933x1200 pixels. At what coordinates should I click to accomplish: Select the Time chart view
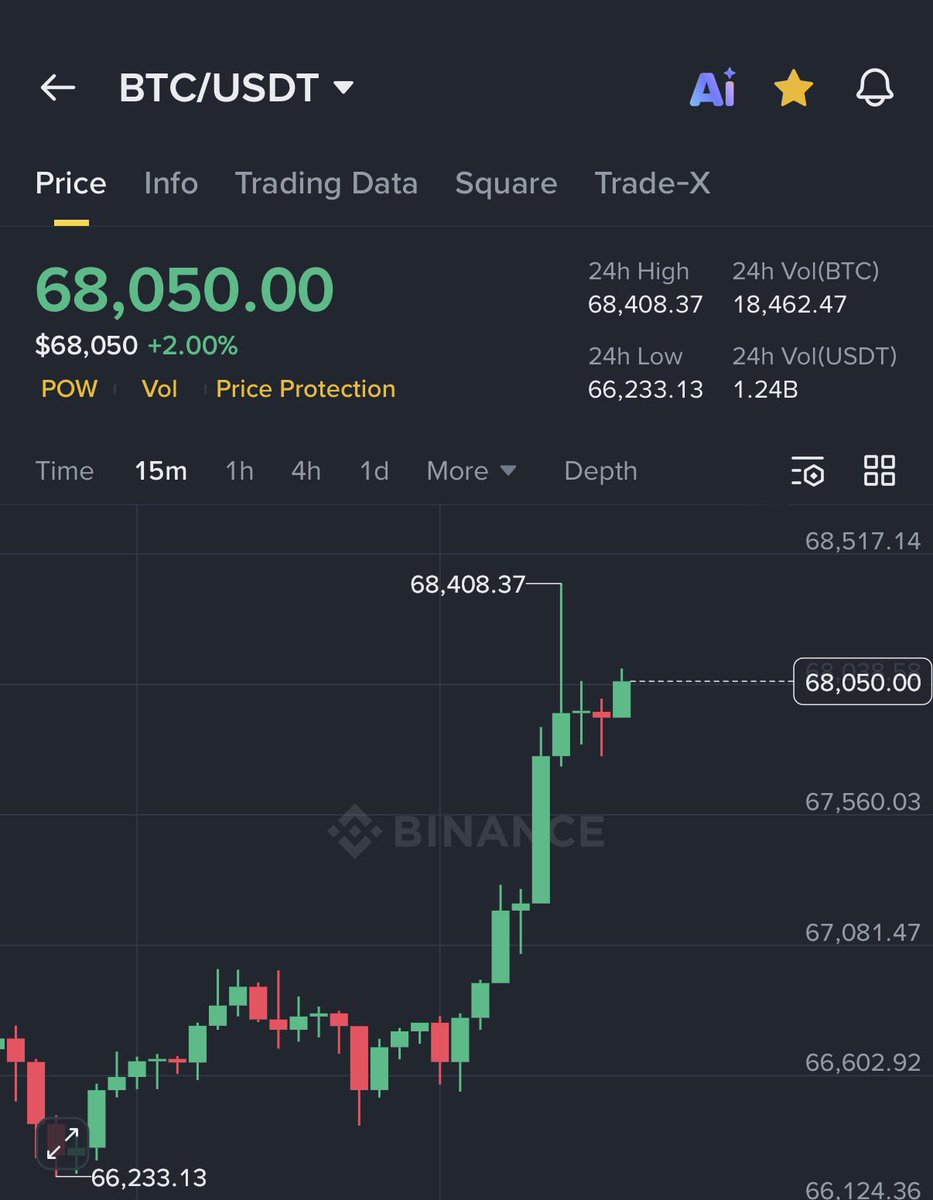[x=65, y=471]
